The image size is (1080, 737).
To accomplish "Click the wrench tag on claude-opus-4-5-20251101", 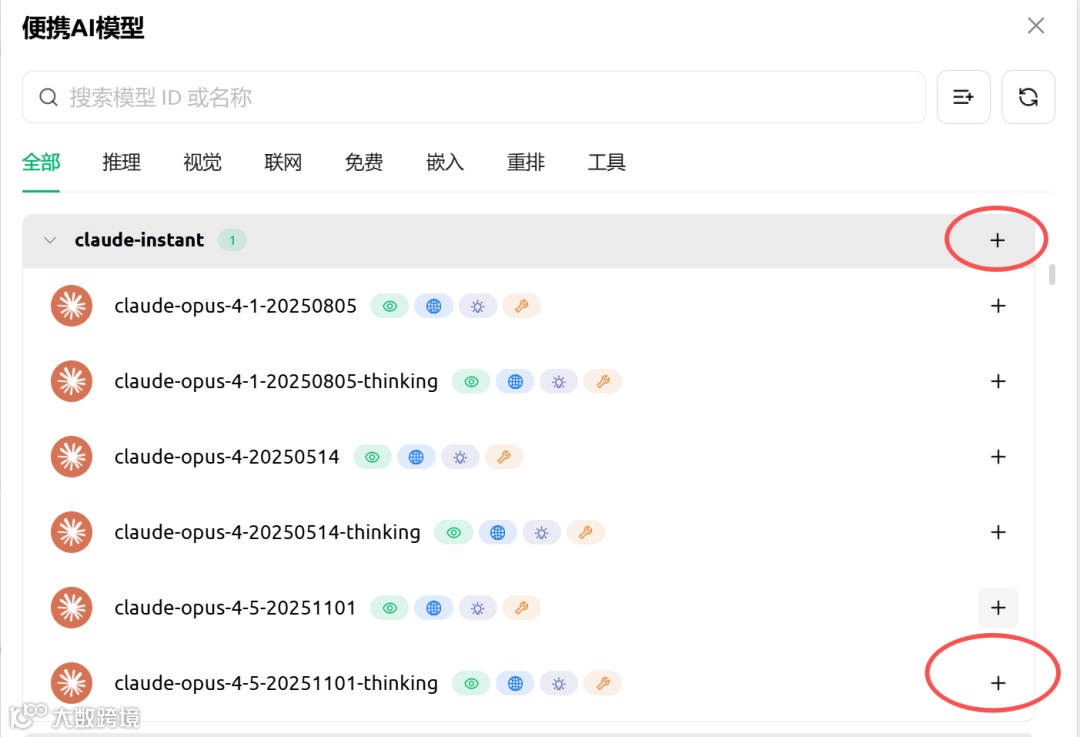I will point(521,608).
